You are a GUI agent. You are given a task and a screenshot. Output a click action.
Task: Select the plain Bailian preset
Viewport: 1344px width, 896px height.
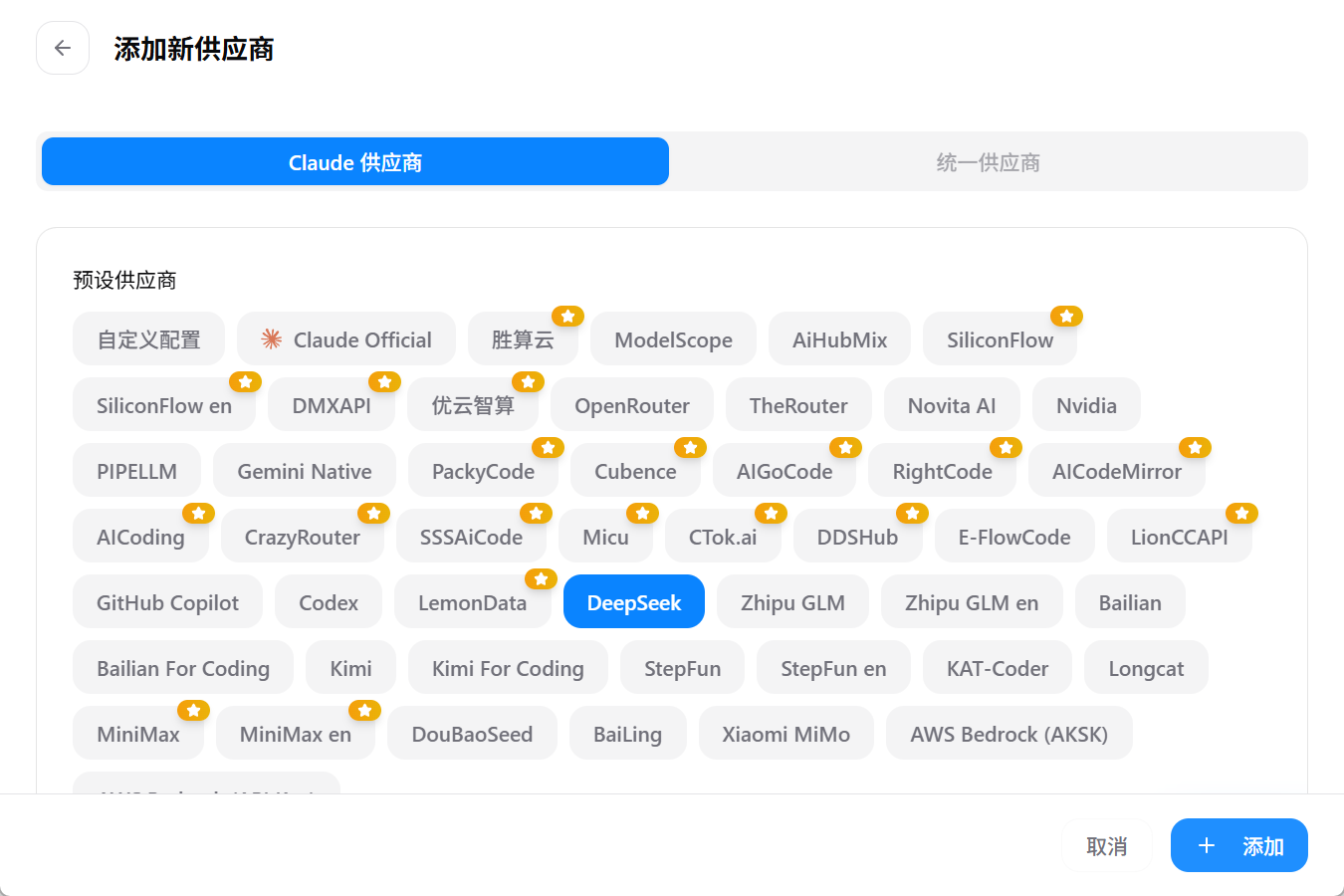1130,602
